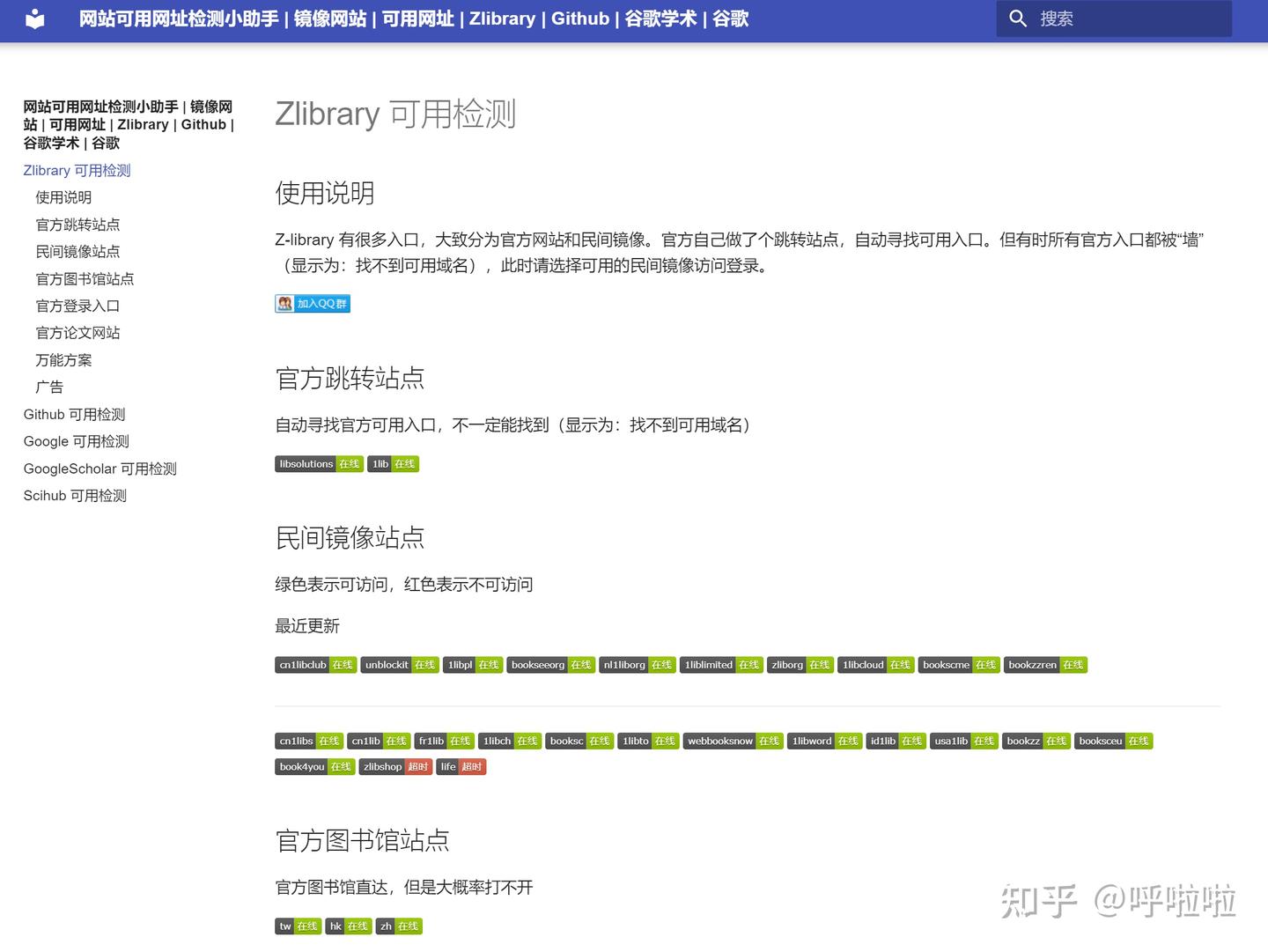This screenshot has height=952, width=1268.
Task: Open the GoogleScholar 可用检测 sidebar entry
Action: tap(100, 469)
